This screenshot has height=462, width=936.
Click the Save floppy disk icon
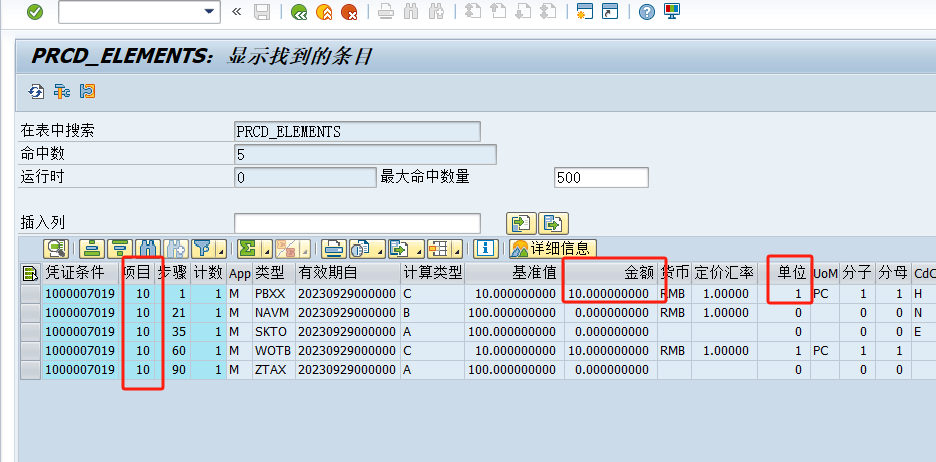pyautogui.click(x=262, y=12)
